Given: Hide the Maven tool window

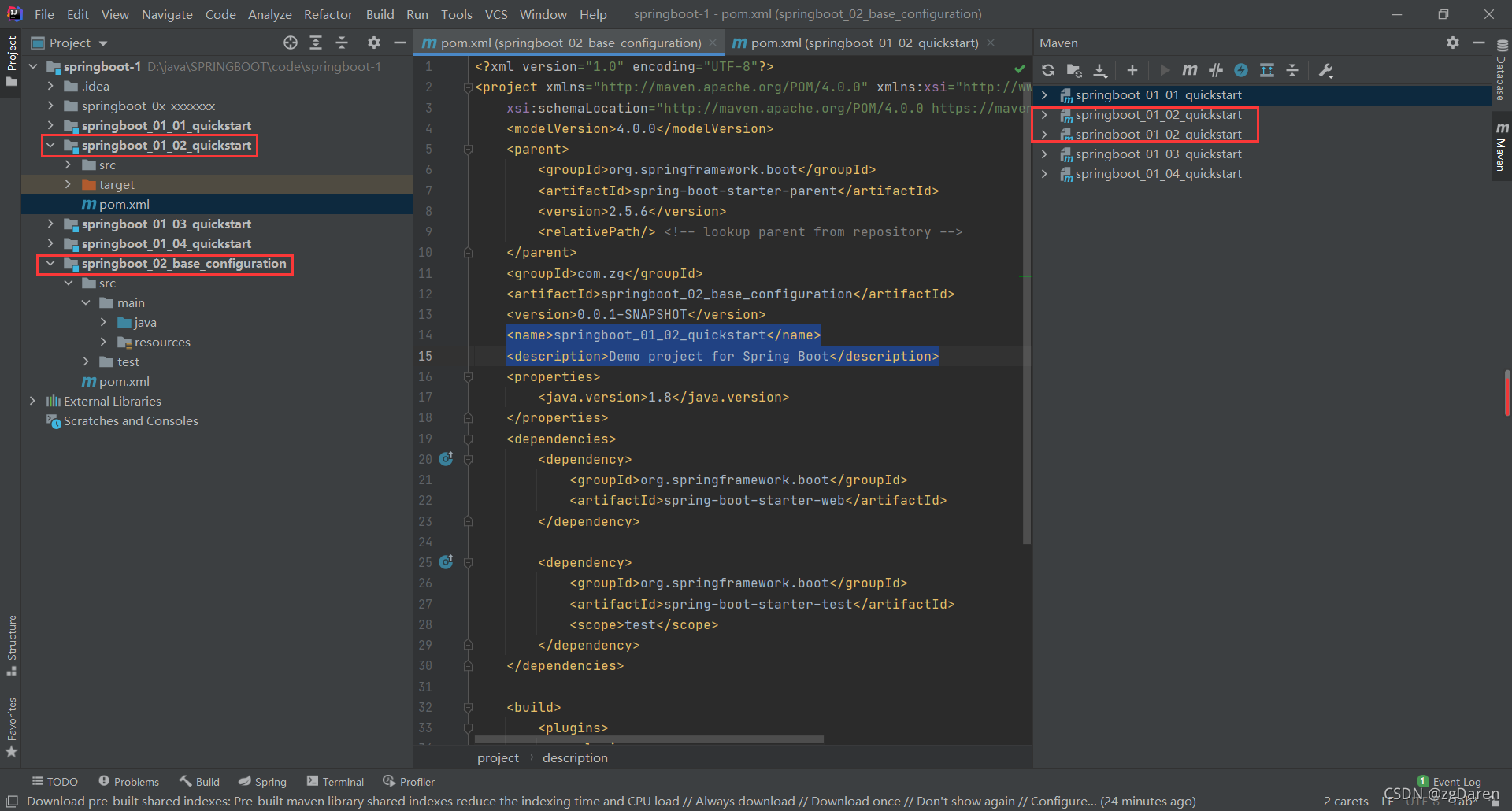Looking at the screenshot, I should pyautogui.click(x=1479, y=43).
